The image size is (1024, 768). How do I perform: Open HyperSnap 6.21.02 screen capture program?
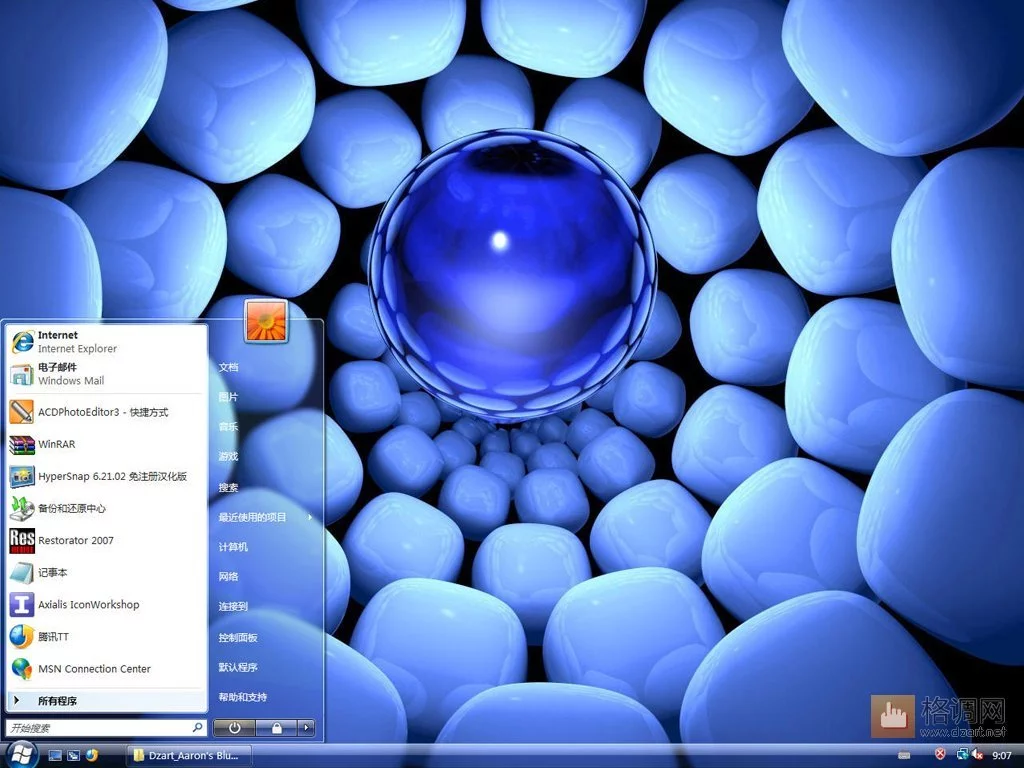click(106, 476)
